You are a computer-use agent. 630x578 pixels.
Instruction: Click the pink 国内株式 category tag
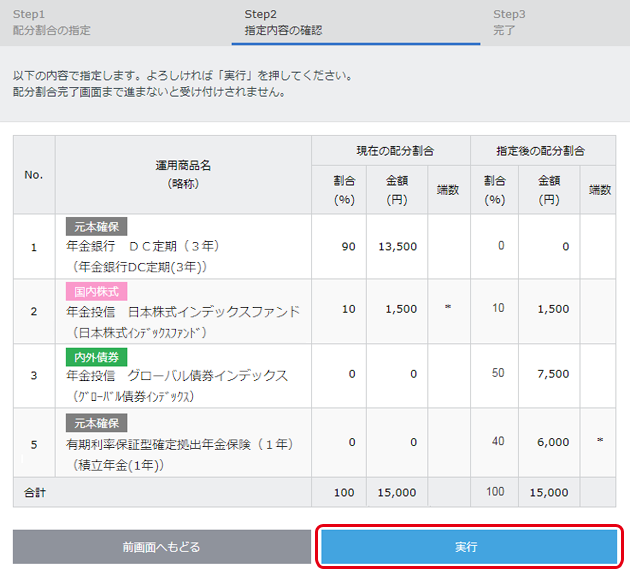click(96, 291)
